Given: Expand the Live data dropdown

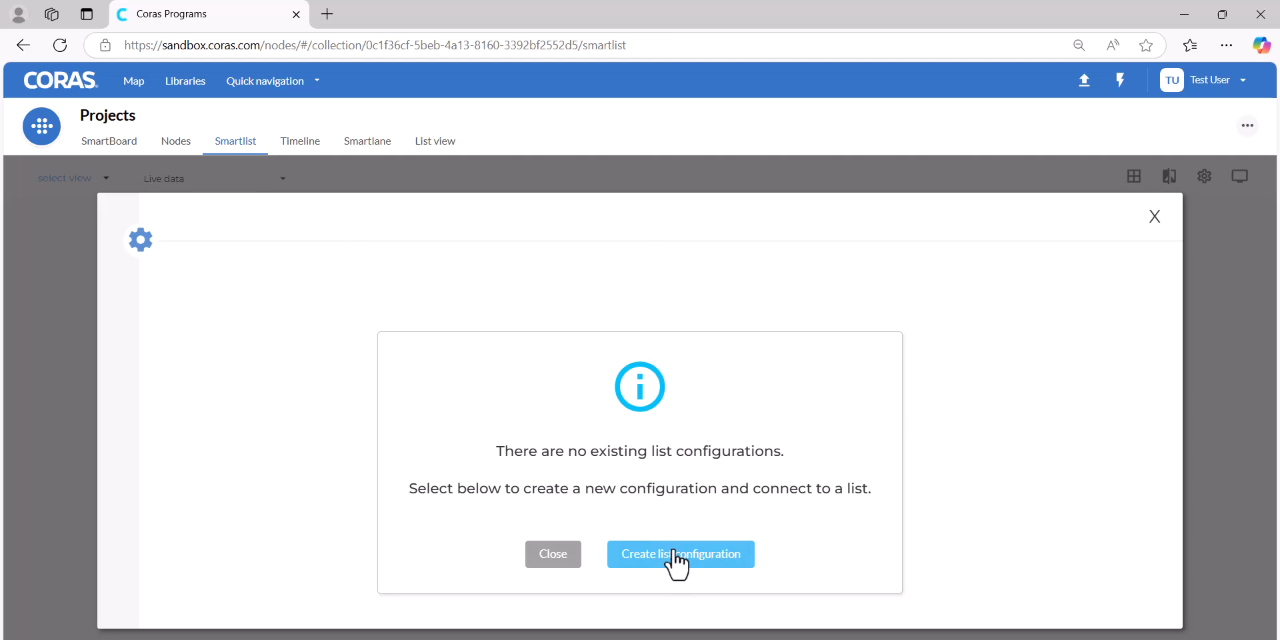Looking at the screenshot, I should coord(214,179).
